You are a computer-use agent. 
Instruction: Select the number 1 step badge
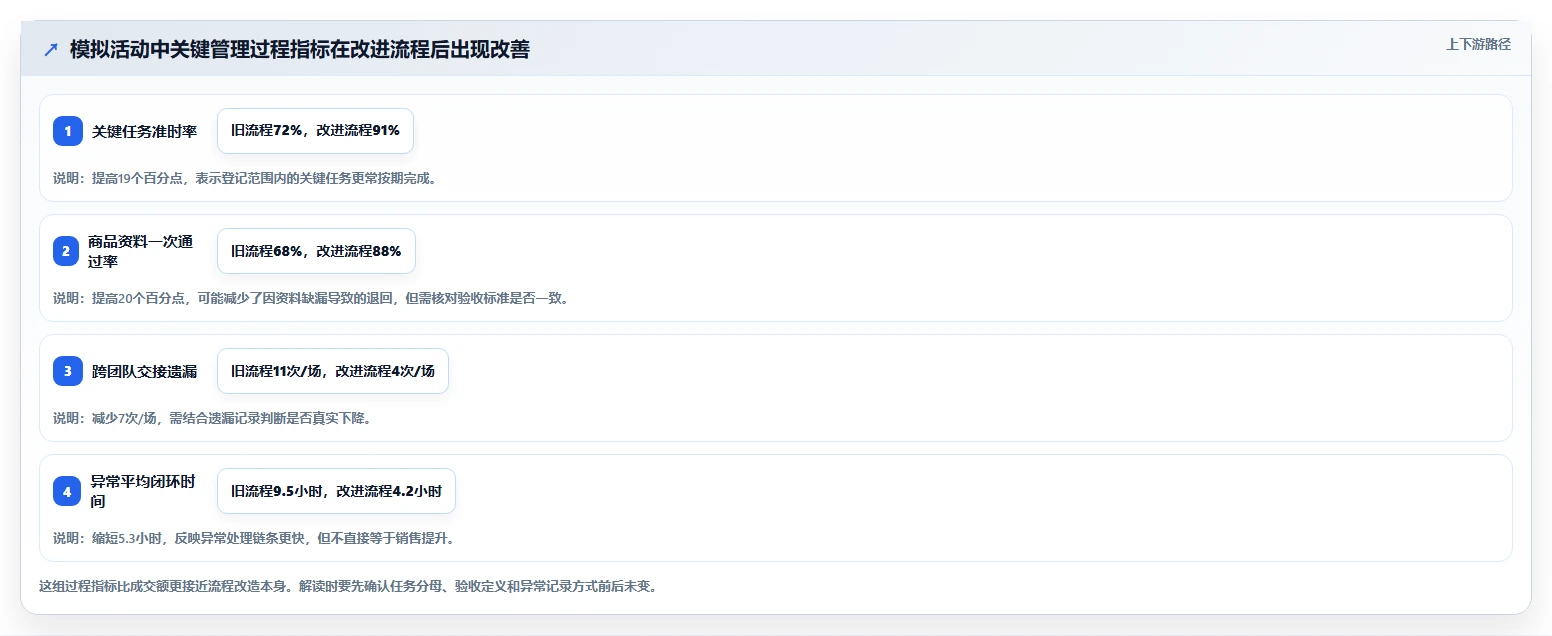point(68,131)
